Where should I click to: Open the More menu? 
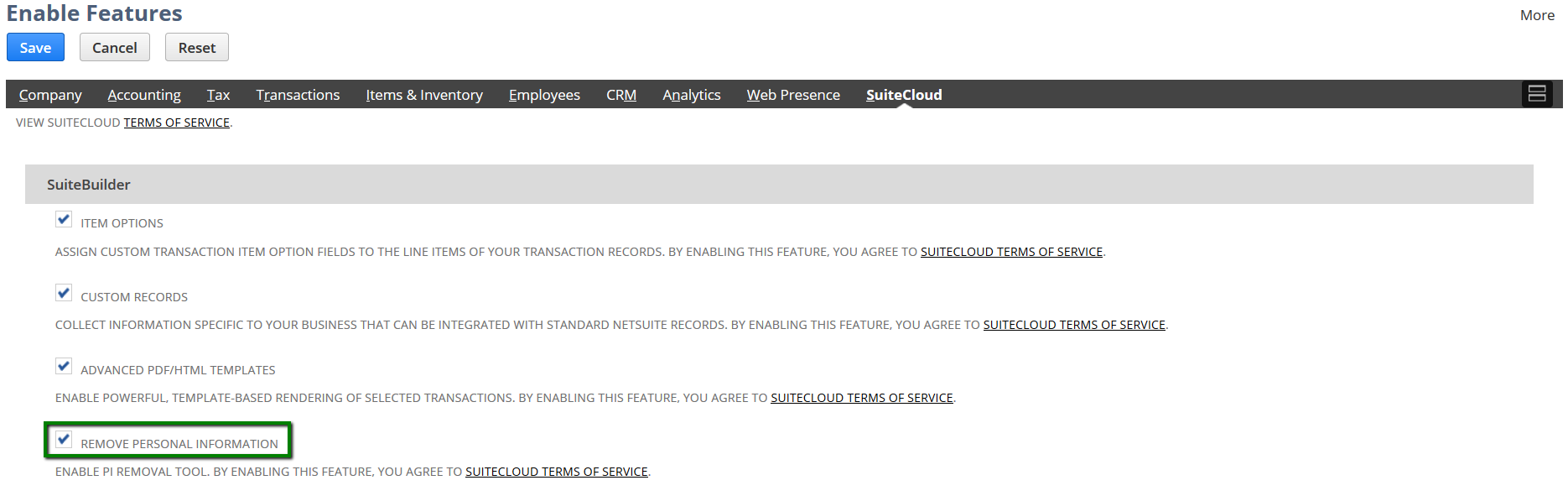[1537, 15]
